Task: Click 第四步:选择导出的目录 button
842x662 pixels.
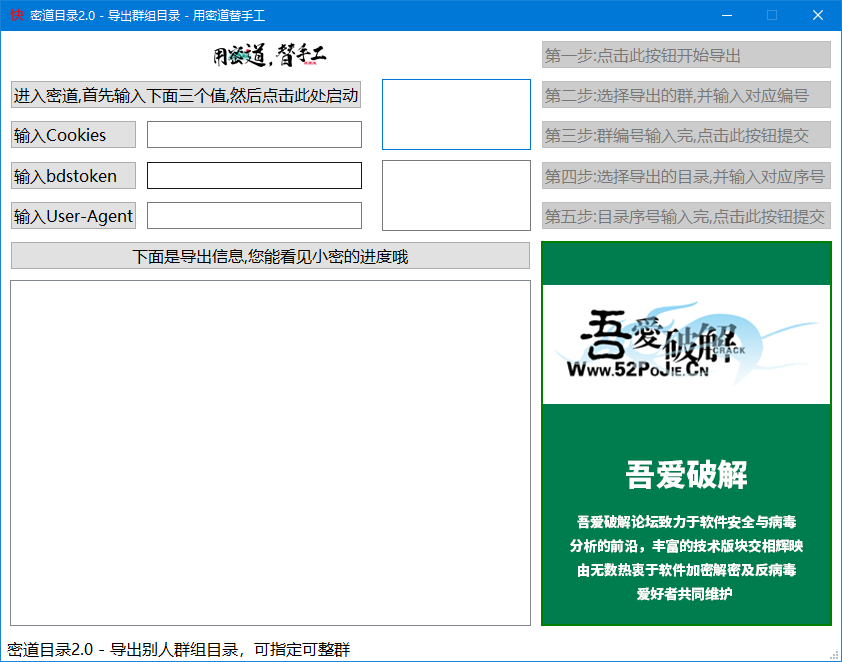Action: (x=686, y=176)
